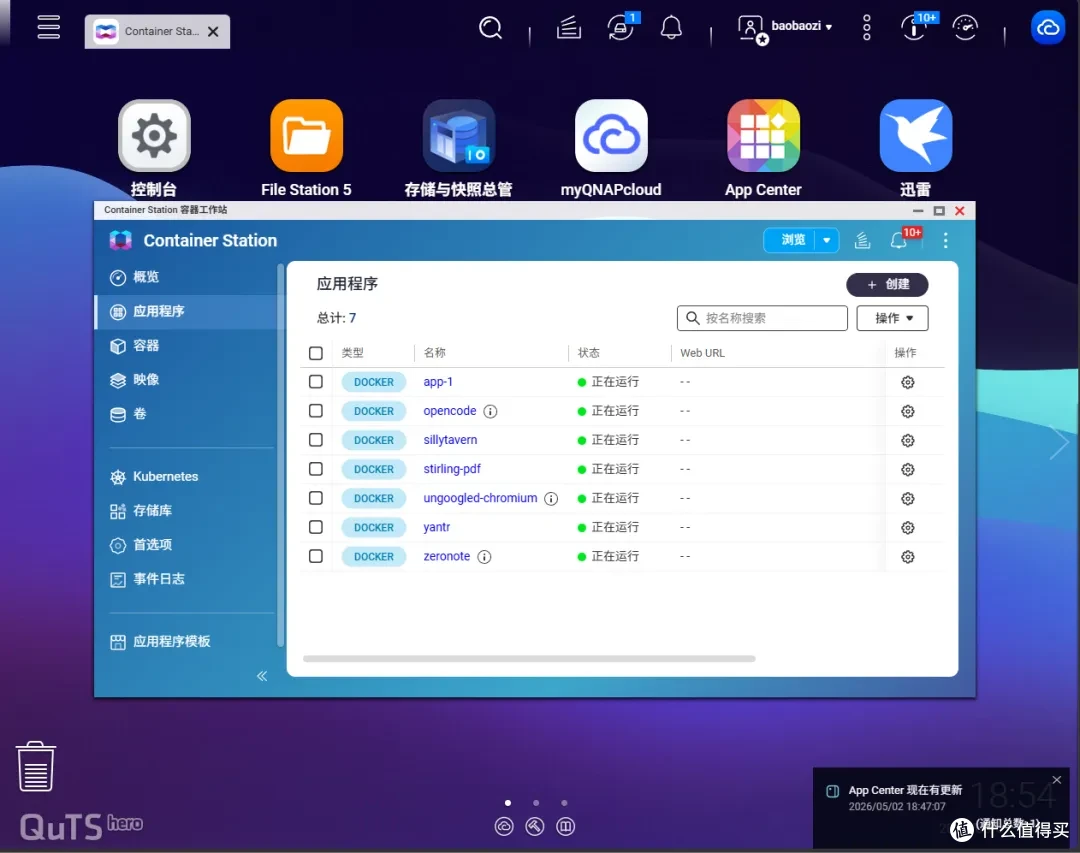This screenshot has width=1080, height=853.
Task: Click the horizontal scrollbar under the table
Action: (x=529, y=659)
